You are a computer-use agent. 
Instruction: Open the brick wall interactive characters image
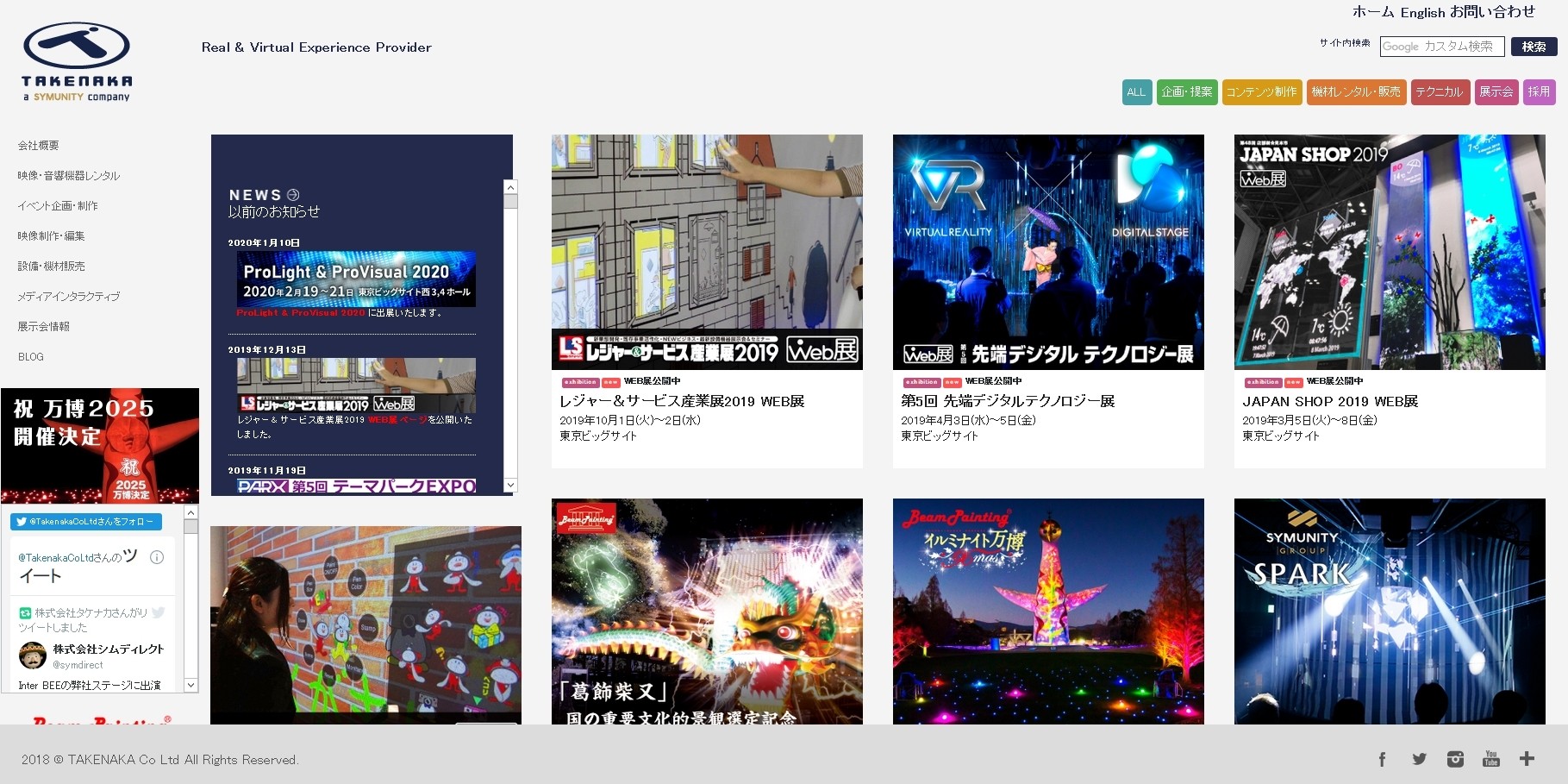tap(365, 625)
